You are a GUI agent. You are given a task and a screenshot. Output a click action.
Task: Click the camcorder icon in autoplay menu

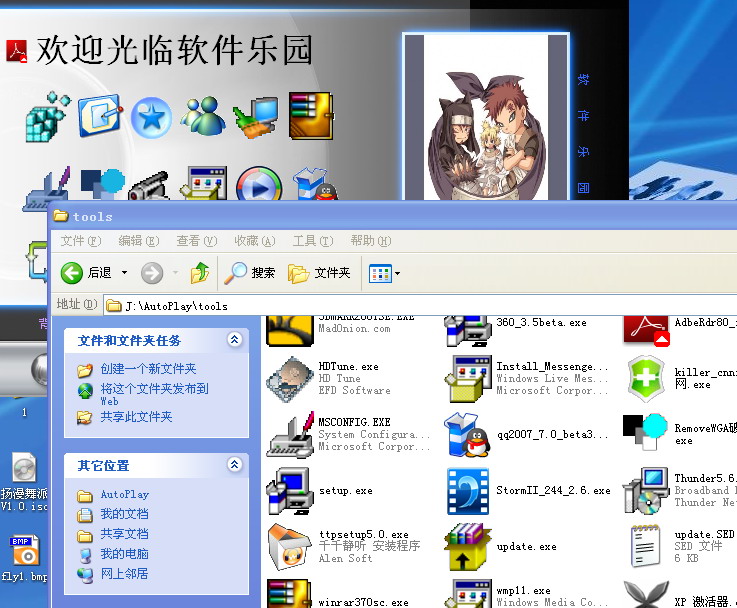tap(149, 186)
